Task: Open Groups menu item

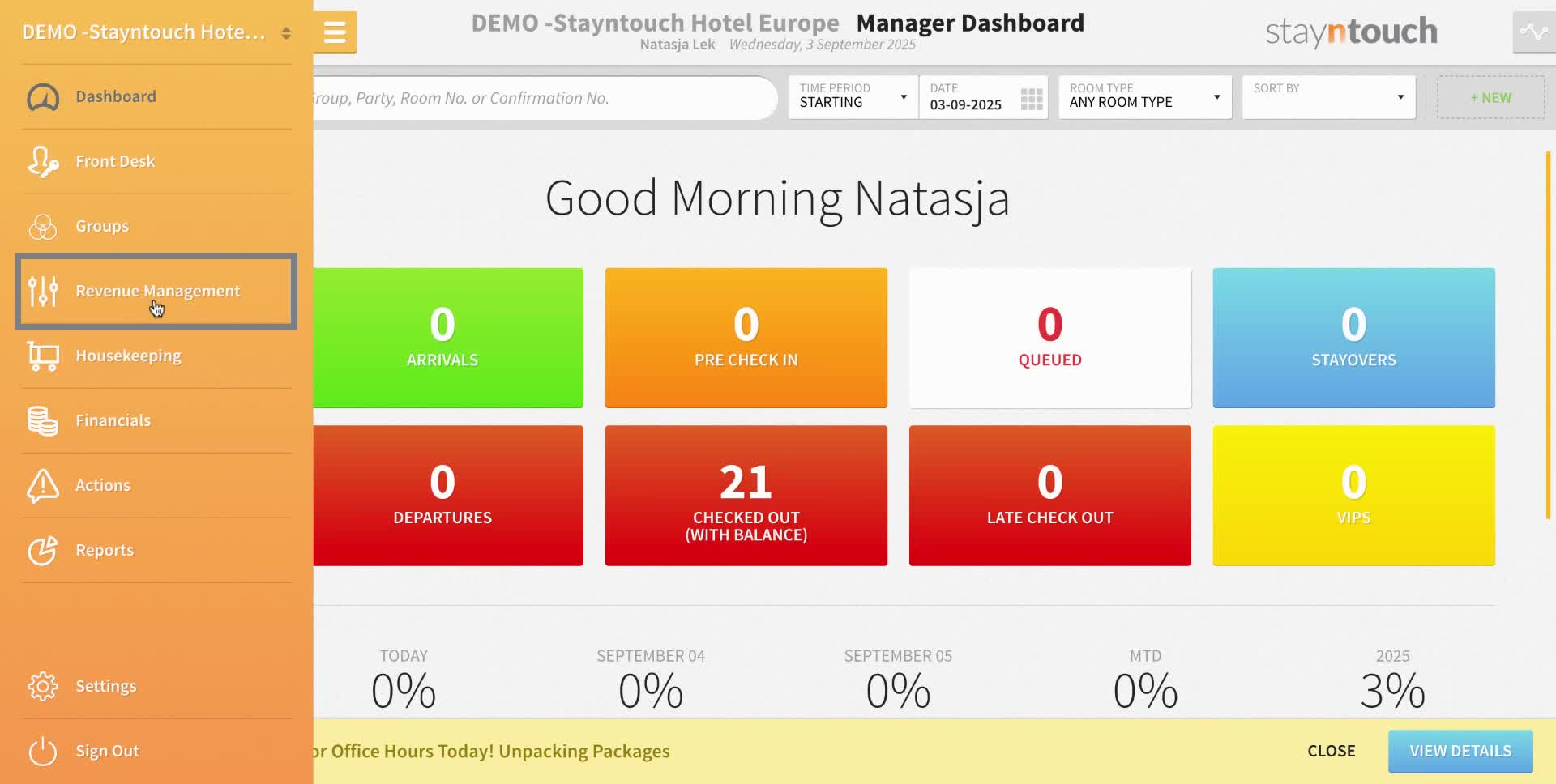Action: [156, 227]
